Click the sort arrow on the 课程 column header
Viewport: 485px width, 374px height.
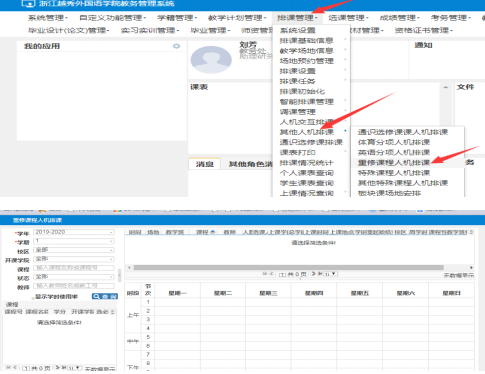coord(212,232)
